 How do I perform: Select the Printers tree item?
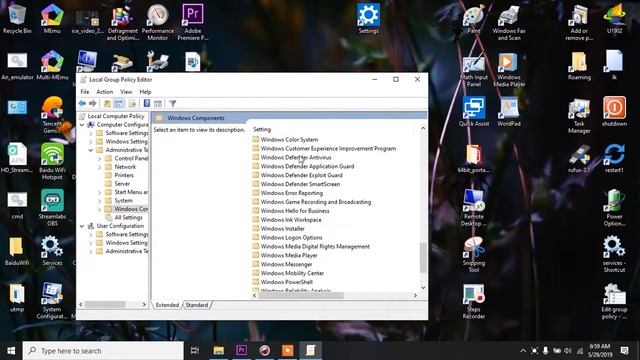coord(124,175)
